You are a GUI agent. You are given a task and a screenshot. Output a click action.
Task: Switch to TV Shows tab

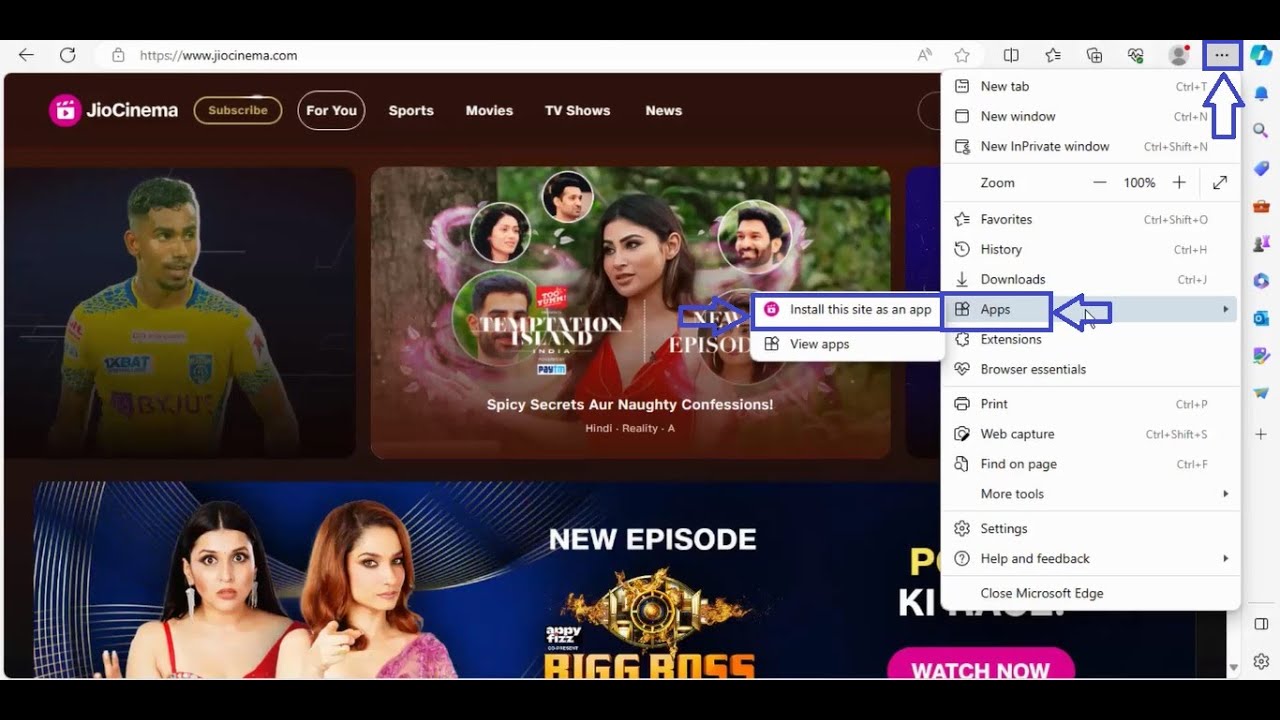[577, 111]
